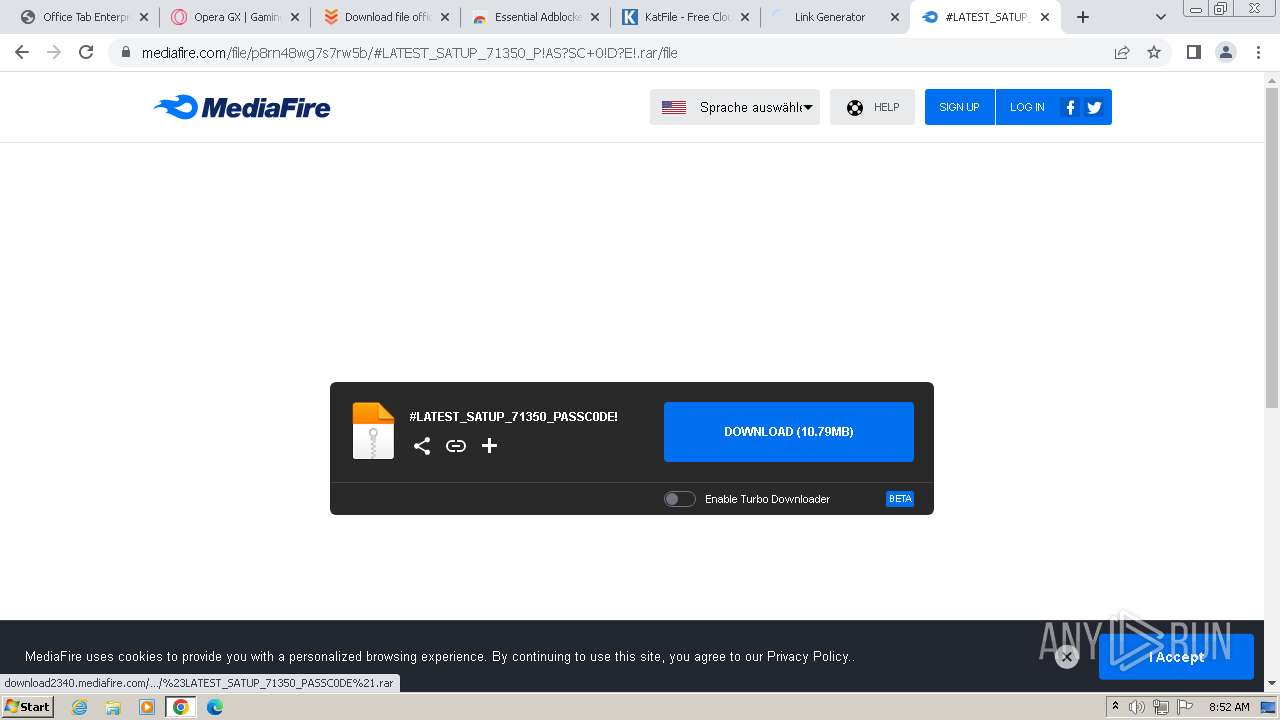The width and height of the screenshot is (1280, 720).
Task: Close the KatFile tab
Action: (744, 17)
